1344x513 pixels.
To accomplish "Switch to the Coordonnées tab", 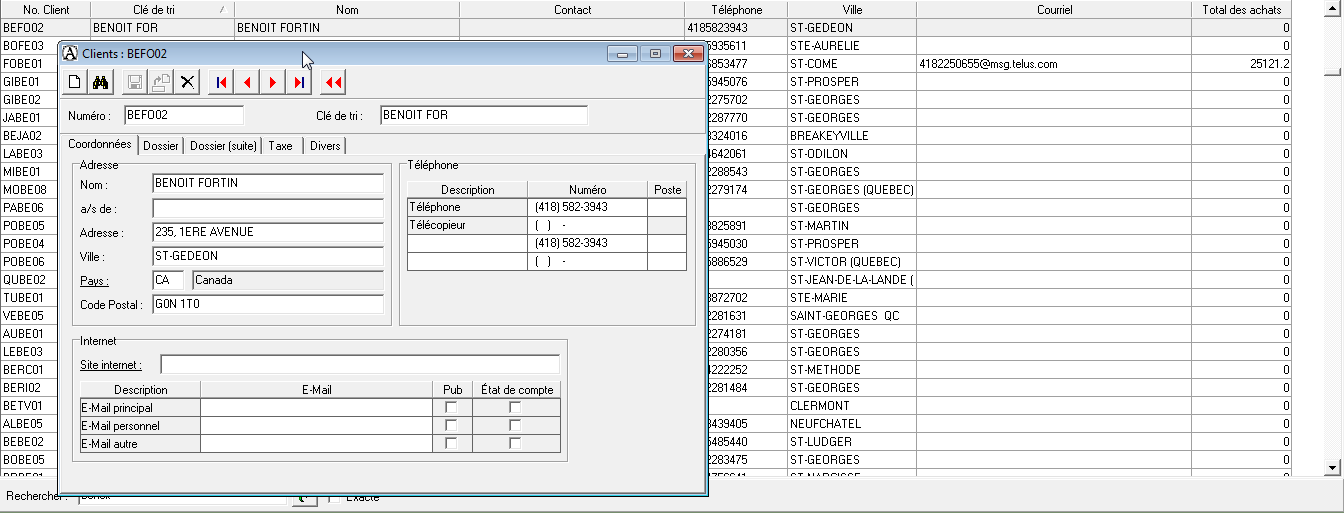I will pyautogui.click(x=99, y=144).
